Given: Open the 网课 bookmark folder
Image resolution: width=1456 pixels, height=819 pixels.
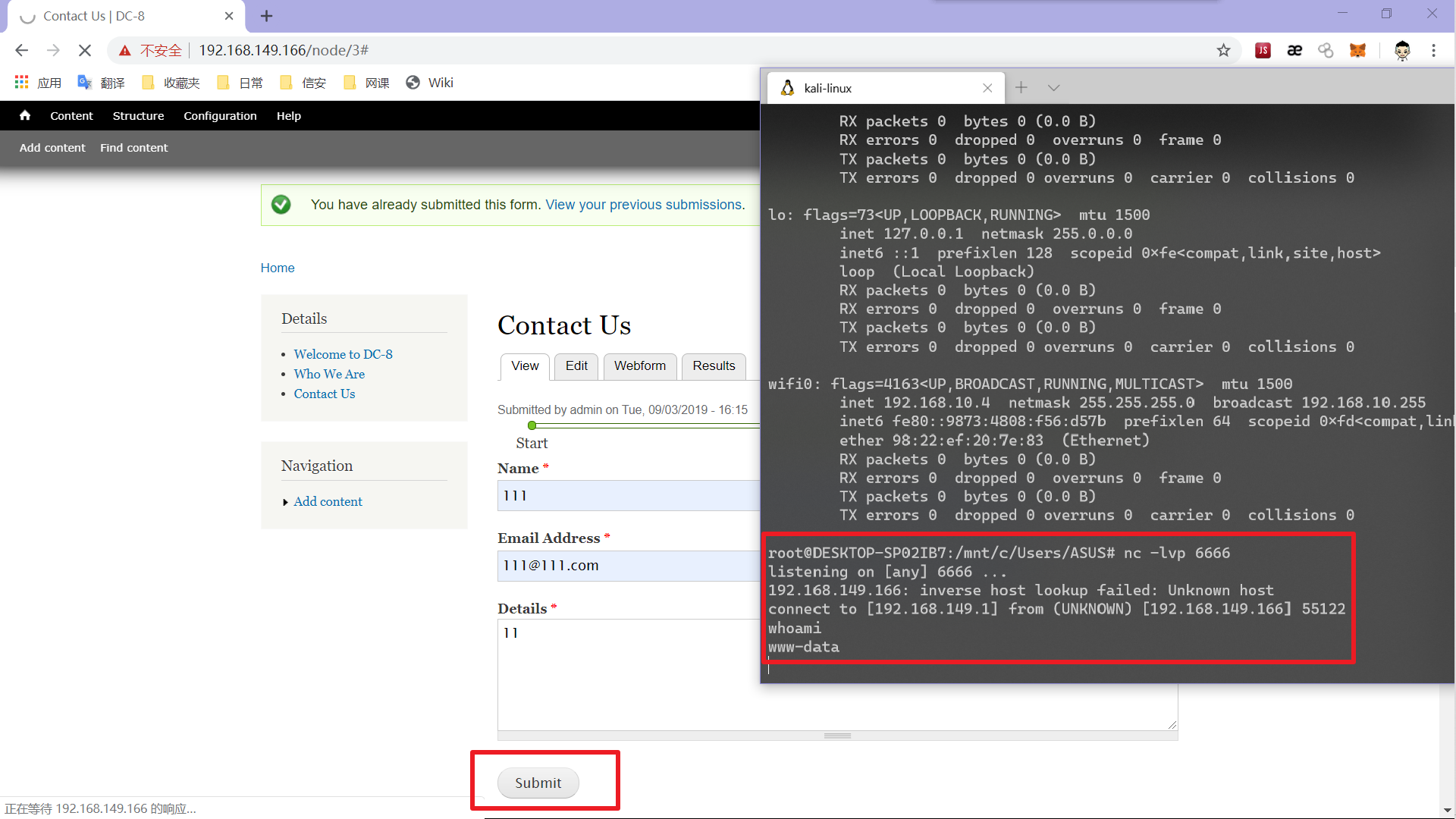Looking at the screenshot, I should tap(366, 83).
